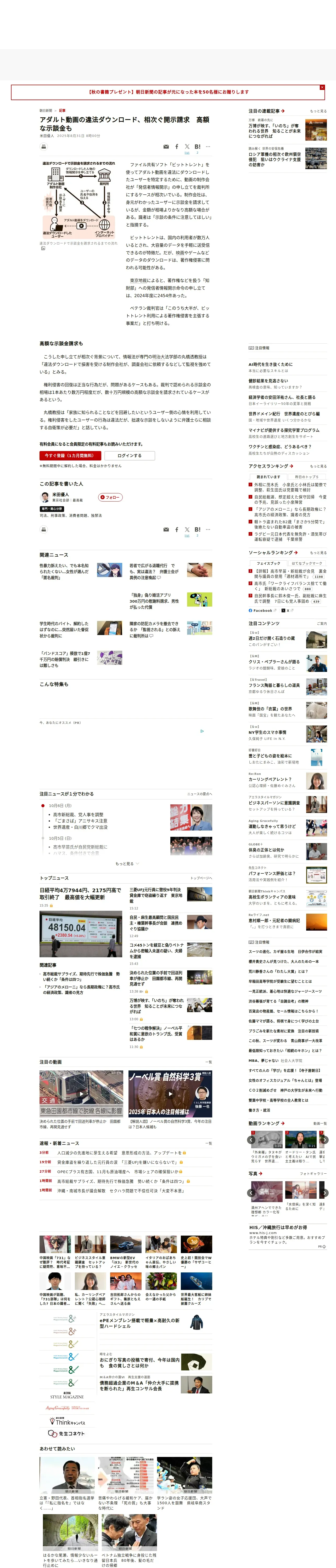Bookmark with Hatena B! in the bottom share bar
Screen dimensions: 336x1568
(x=198, y=529)
